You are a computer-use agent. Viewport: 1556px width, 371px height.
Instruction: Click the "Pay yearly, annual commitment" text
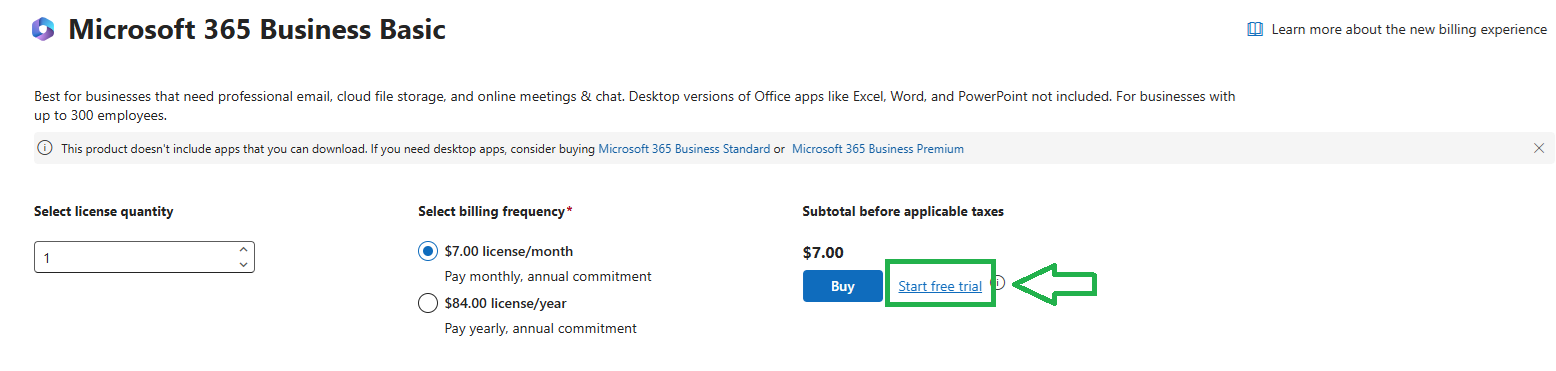[x=540, y=328]
